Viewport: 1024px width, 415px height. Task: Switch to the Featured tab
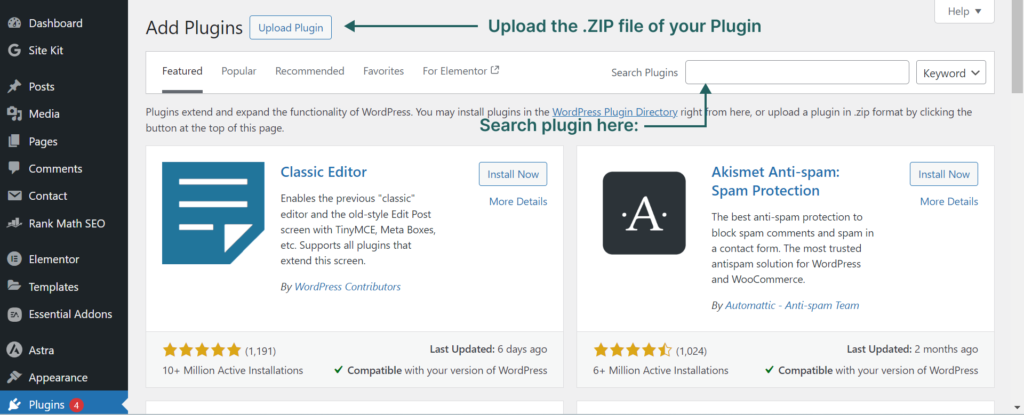182,71
